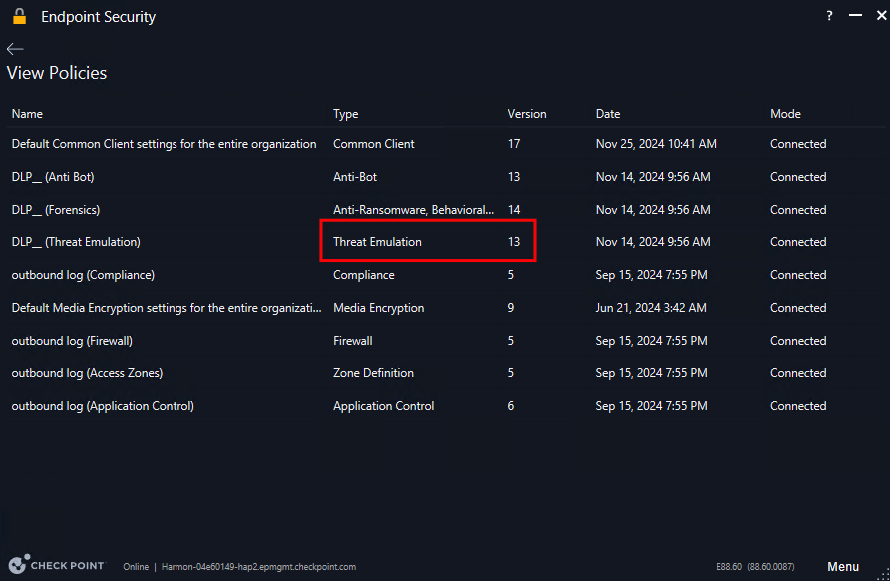
Task: Sort by the Version column header
Action: click(x=527, y=114)
